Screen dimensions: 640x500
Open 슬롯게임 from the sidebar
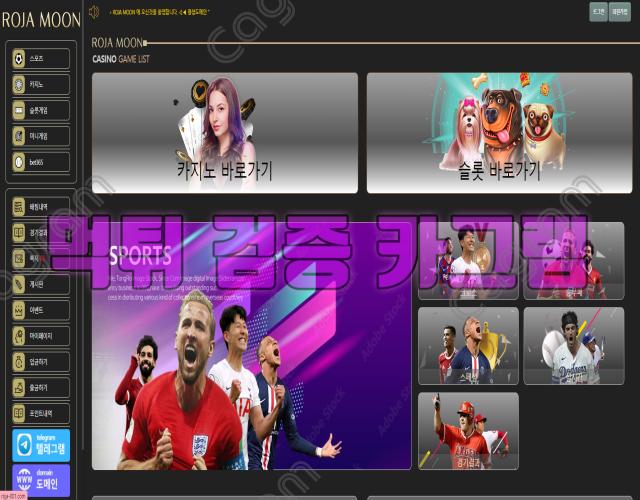pos(41,110)
